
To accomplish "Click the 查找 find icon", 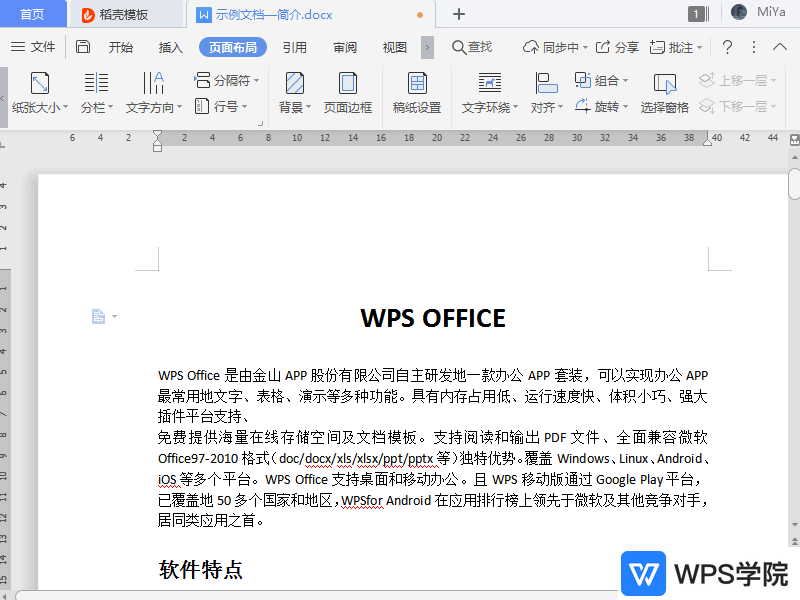I will tap(472, 46).
